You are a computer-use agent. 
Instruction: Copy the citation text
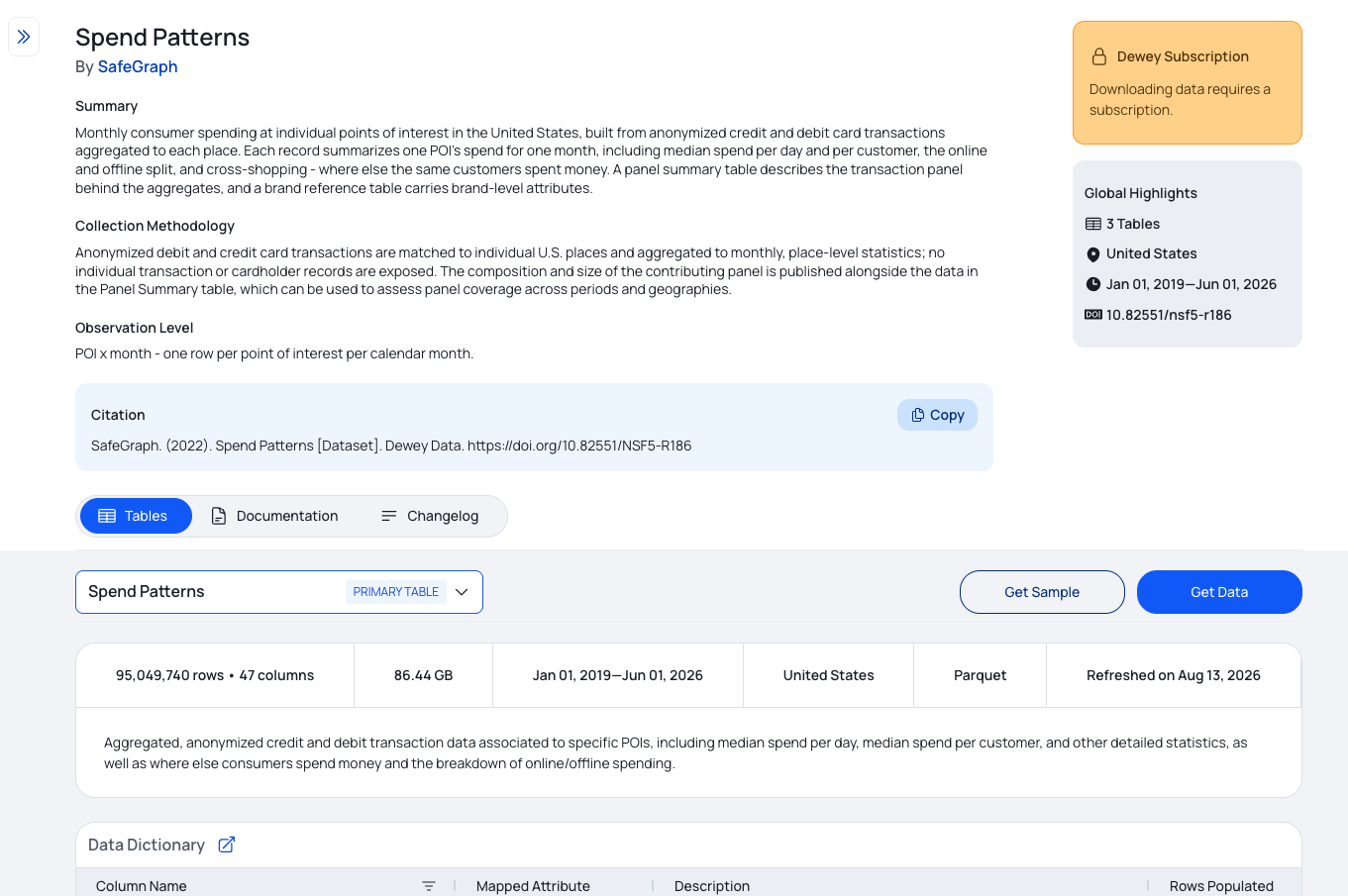click(x=937, y=415)
